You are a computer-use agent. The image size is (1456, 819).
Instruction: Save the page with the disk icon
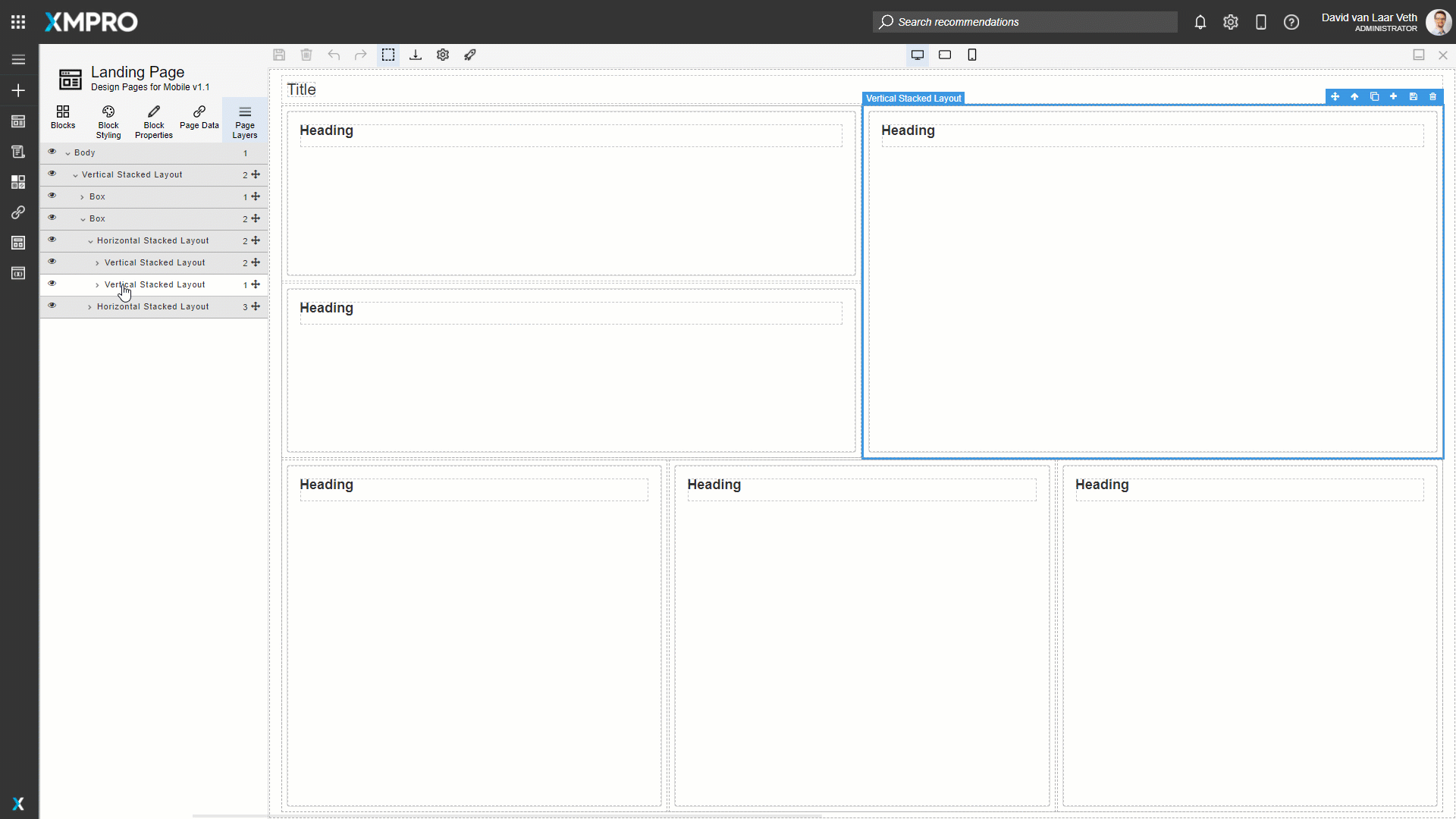tap(279, 55)
